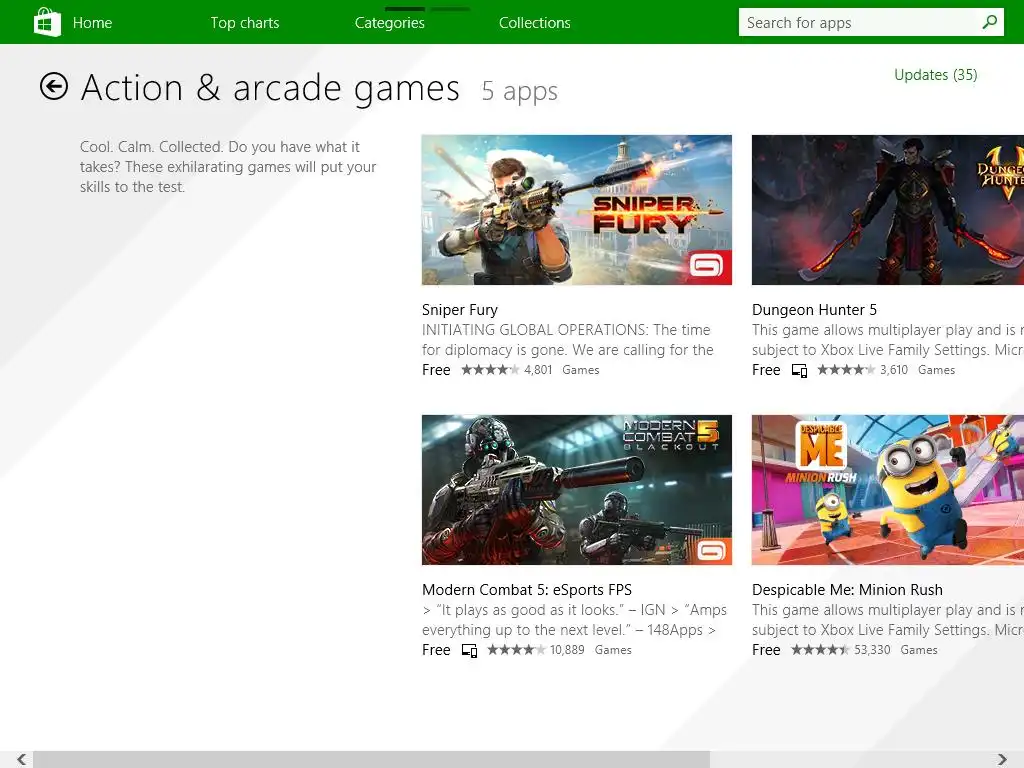
Task: Click the 4,801 rating count
Action: (538, 370)
